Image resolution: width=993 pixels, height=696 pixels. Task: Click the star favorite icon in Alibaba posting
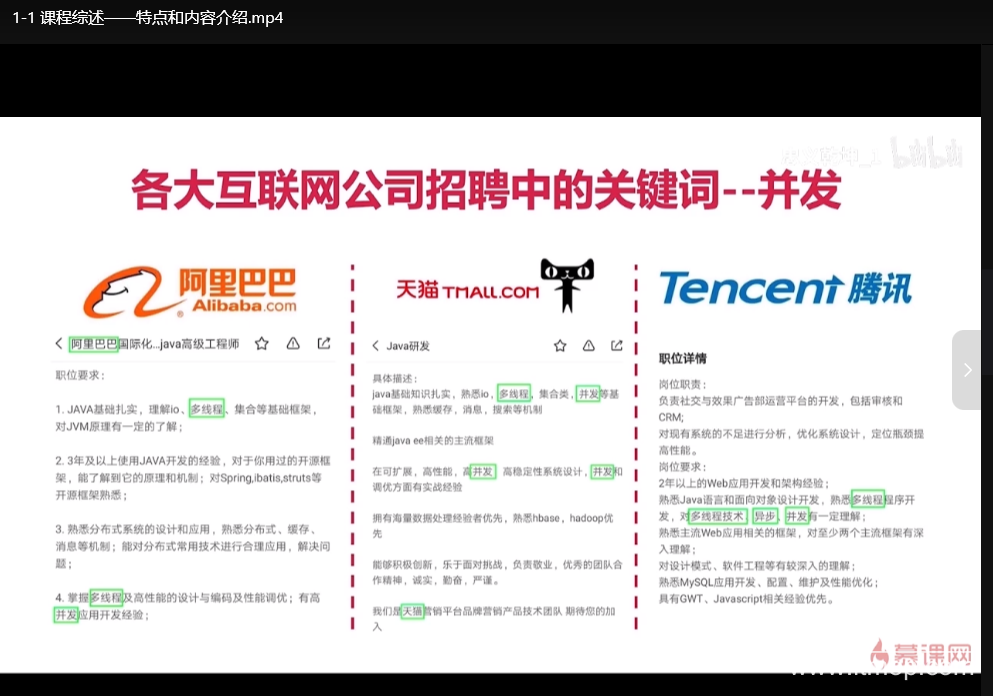[x=262, y=344]
